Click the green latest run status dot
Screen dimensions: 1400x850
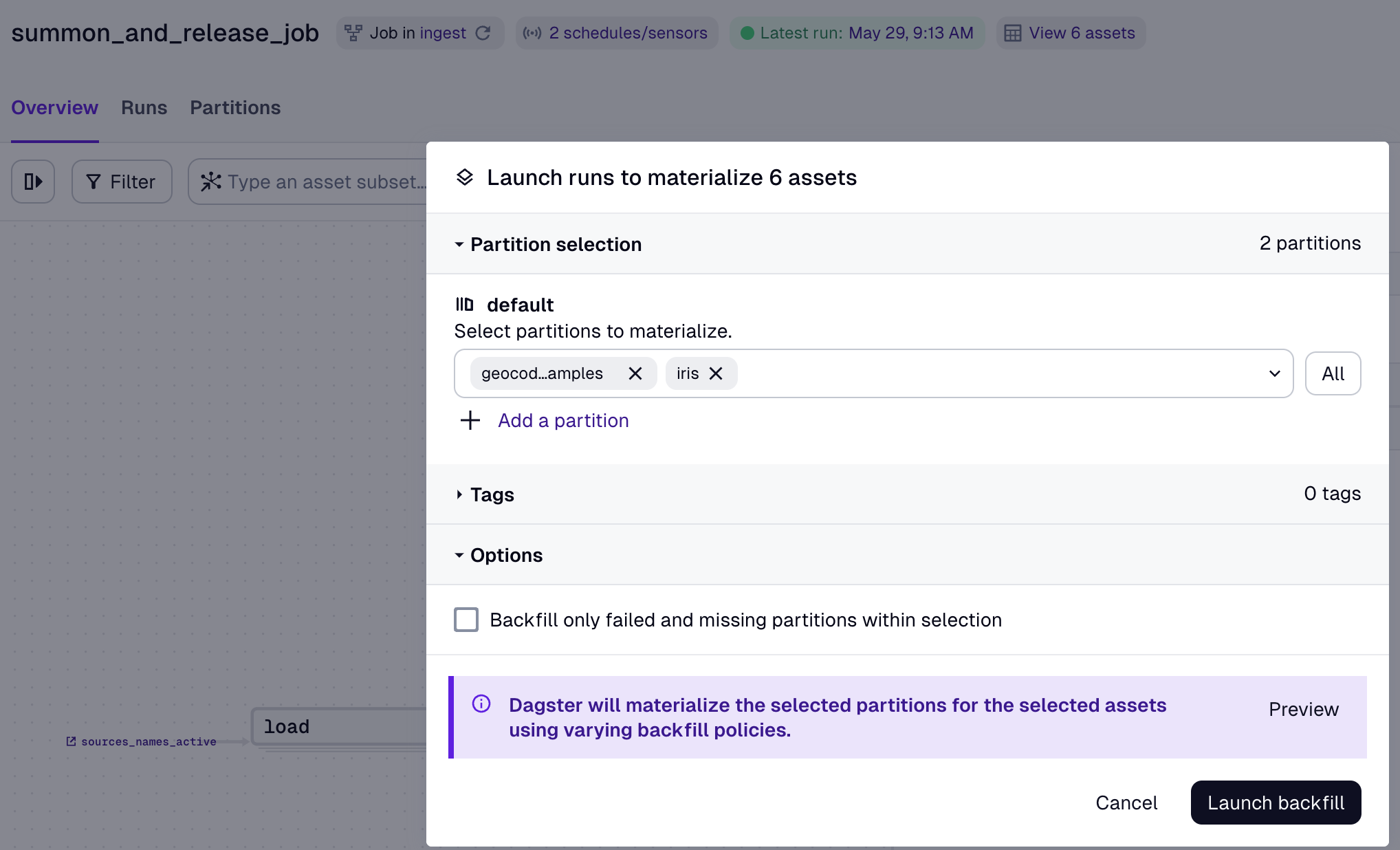tap(747, 33)
